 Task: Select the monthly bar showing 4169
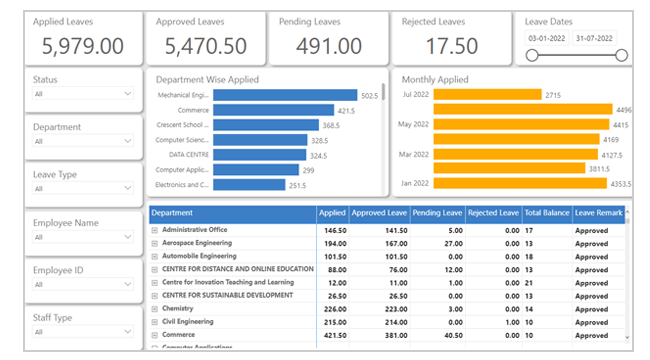[x=517, y=139]
